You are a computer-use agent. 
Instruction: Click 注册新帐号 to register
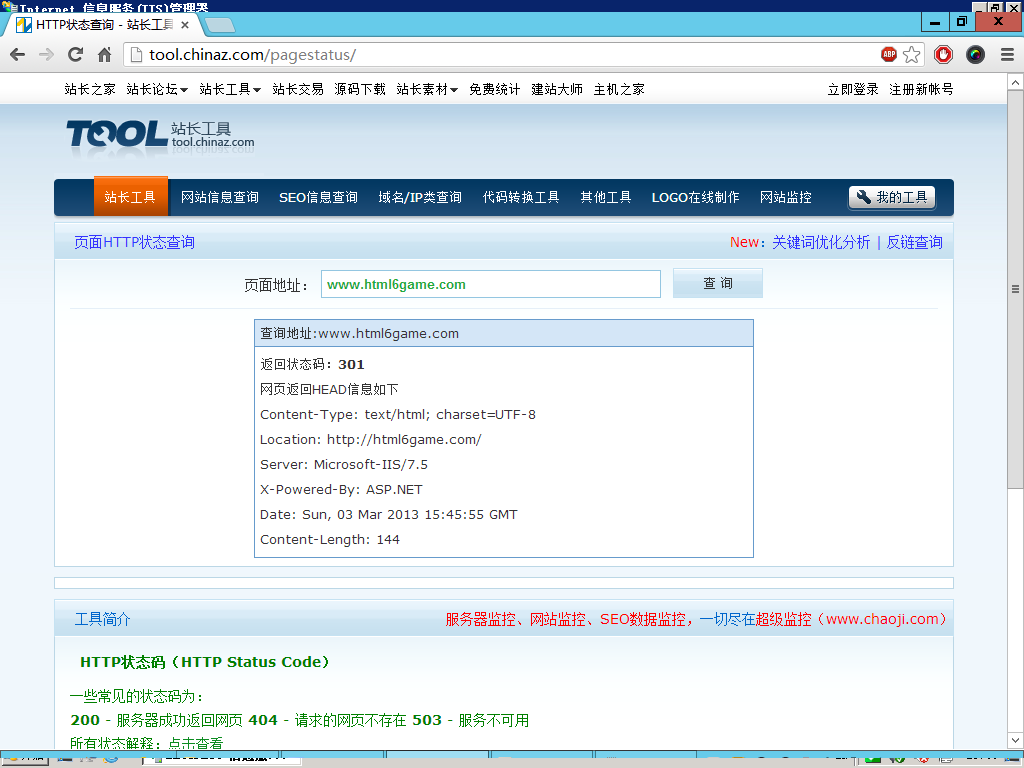click(x=921, y=89)
